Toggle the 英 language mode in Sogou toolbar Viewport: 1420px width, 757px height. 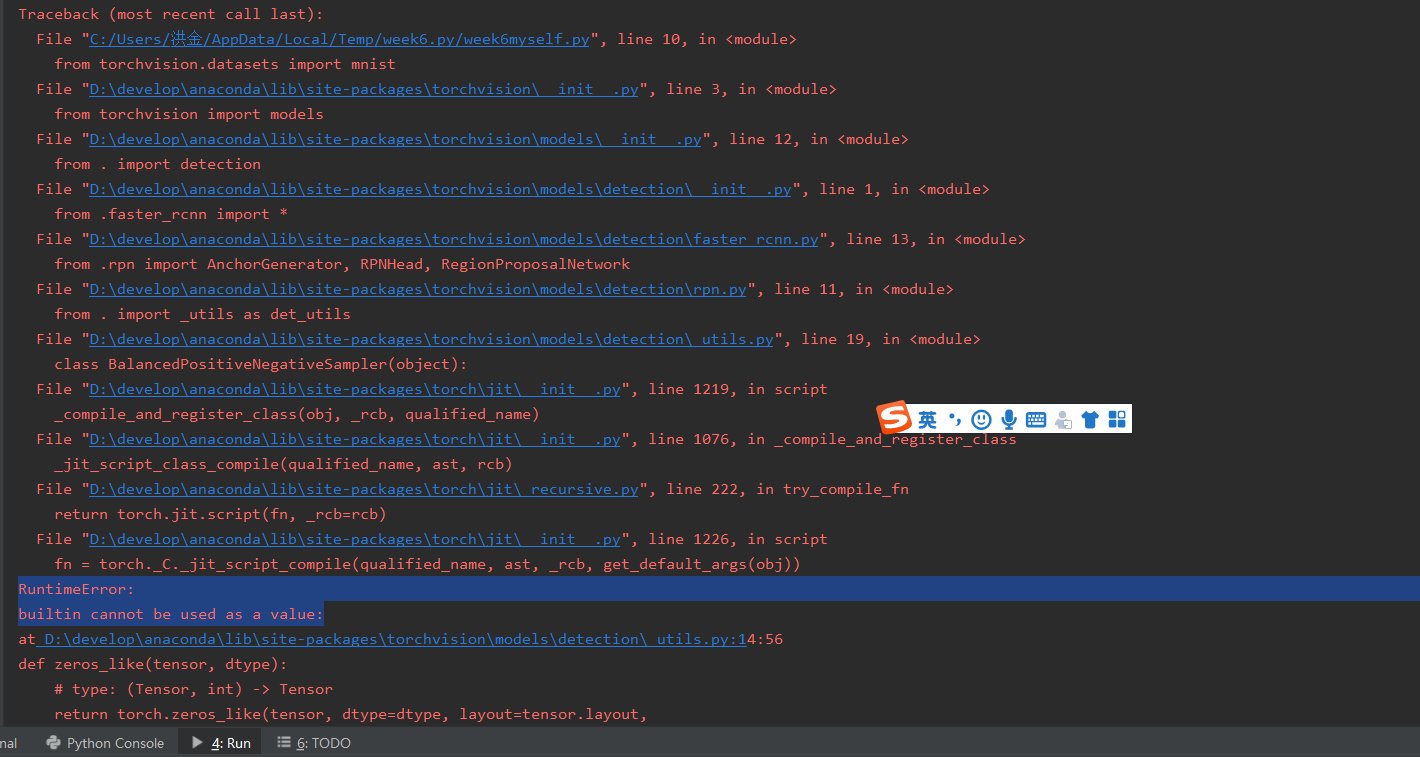tap(928, 420)
